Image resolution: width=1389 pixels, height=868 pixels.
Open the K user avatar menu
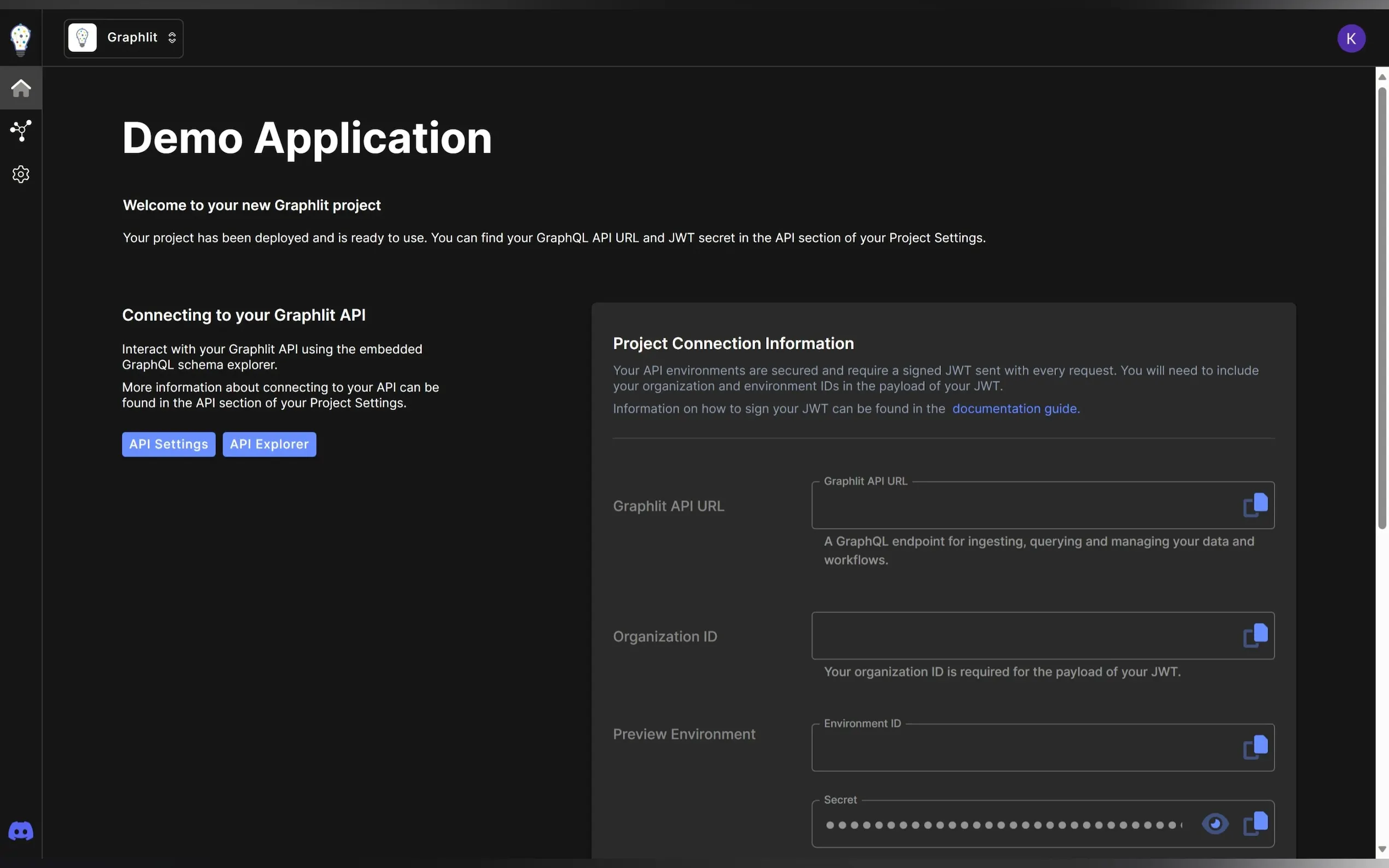click(1351, 38)
